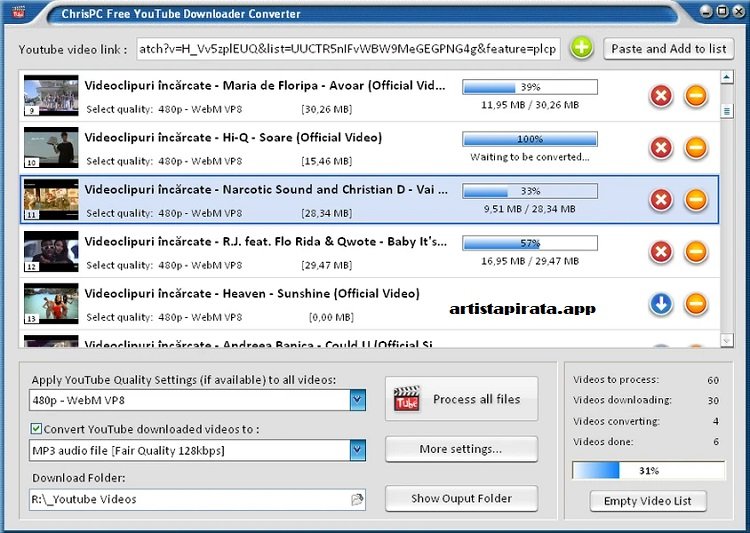Toggle Convert YouTube downloaded videos checkbox
This screenshot has width=750, height=533.
[36, 429]
